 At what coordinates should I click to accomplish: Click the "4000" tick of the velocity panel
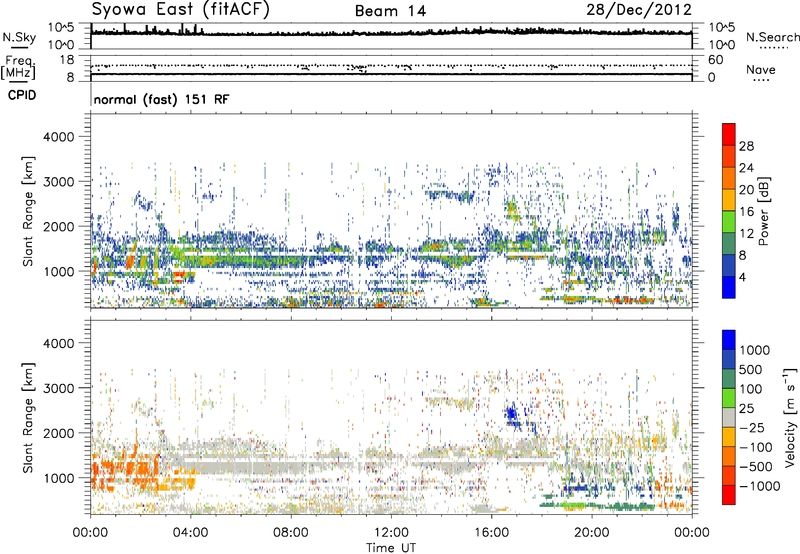click(58, 343)
